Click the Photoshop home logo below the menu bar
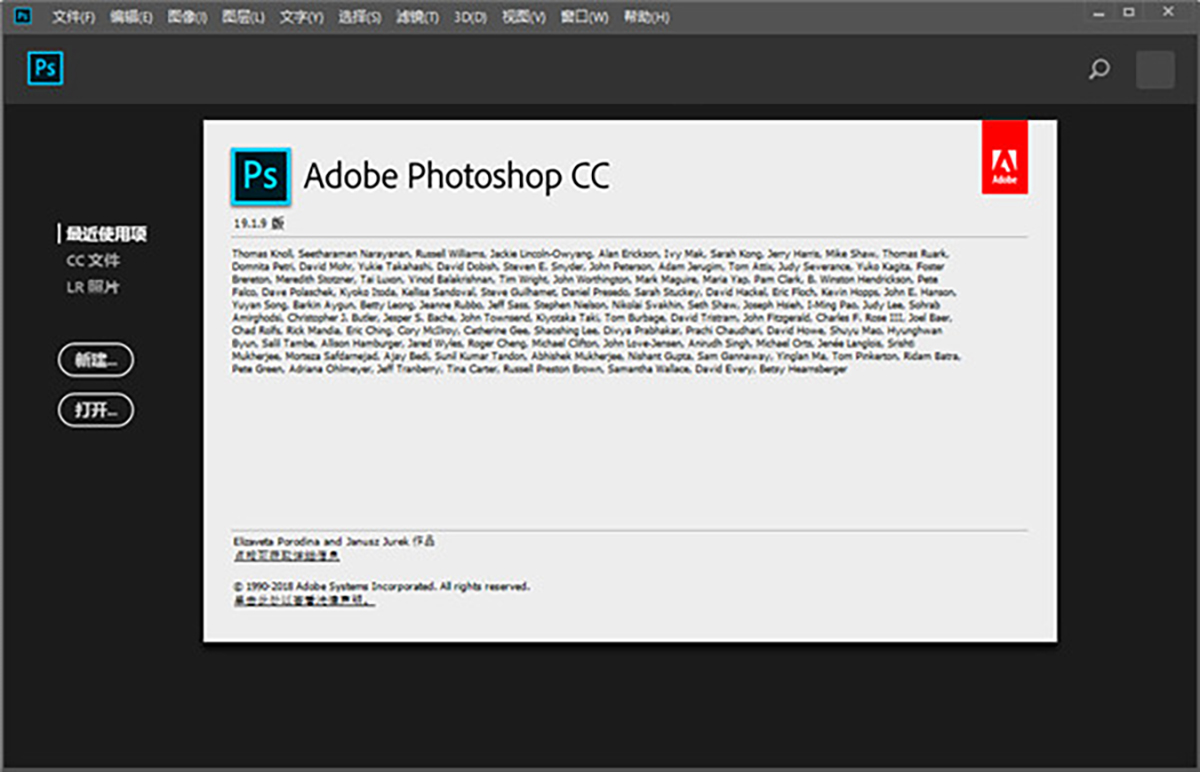Viewport: 1200px width, 772px height. tap(45, 68)
